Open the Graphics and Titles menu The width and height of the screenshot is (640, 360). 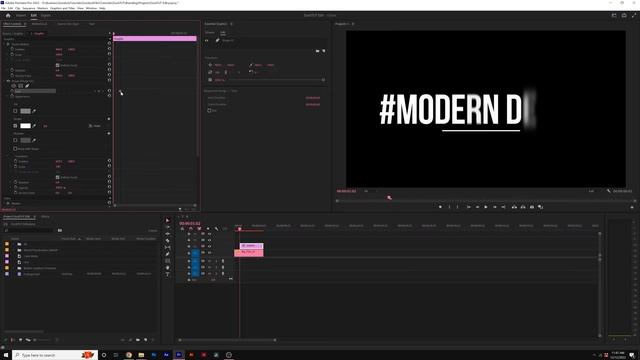[62, 8]
